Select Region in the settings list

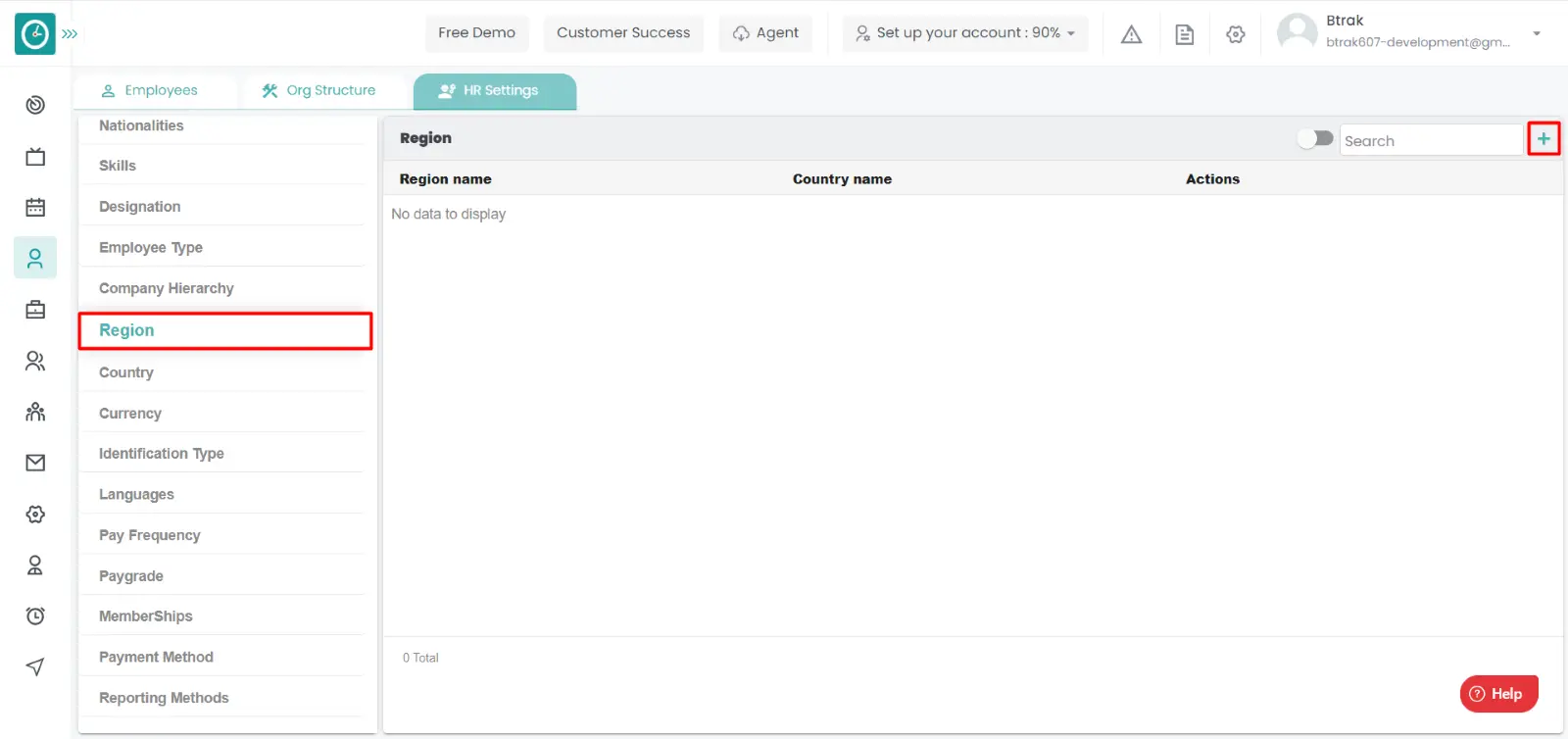pyautogui.click(x=225, y=330)
